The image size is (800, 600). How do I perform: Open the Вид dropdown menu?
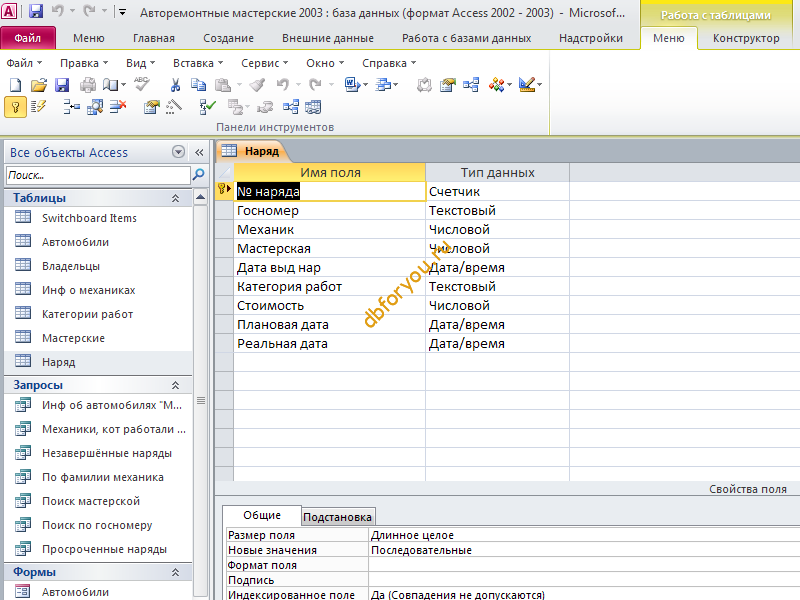(140, 63)
